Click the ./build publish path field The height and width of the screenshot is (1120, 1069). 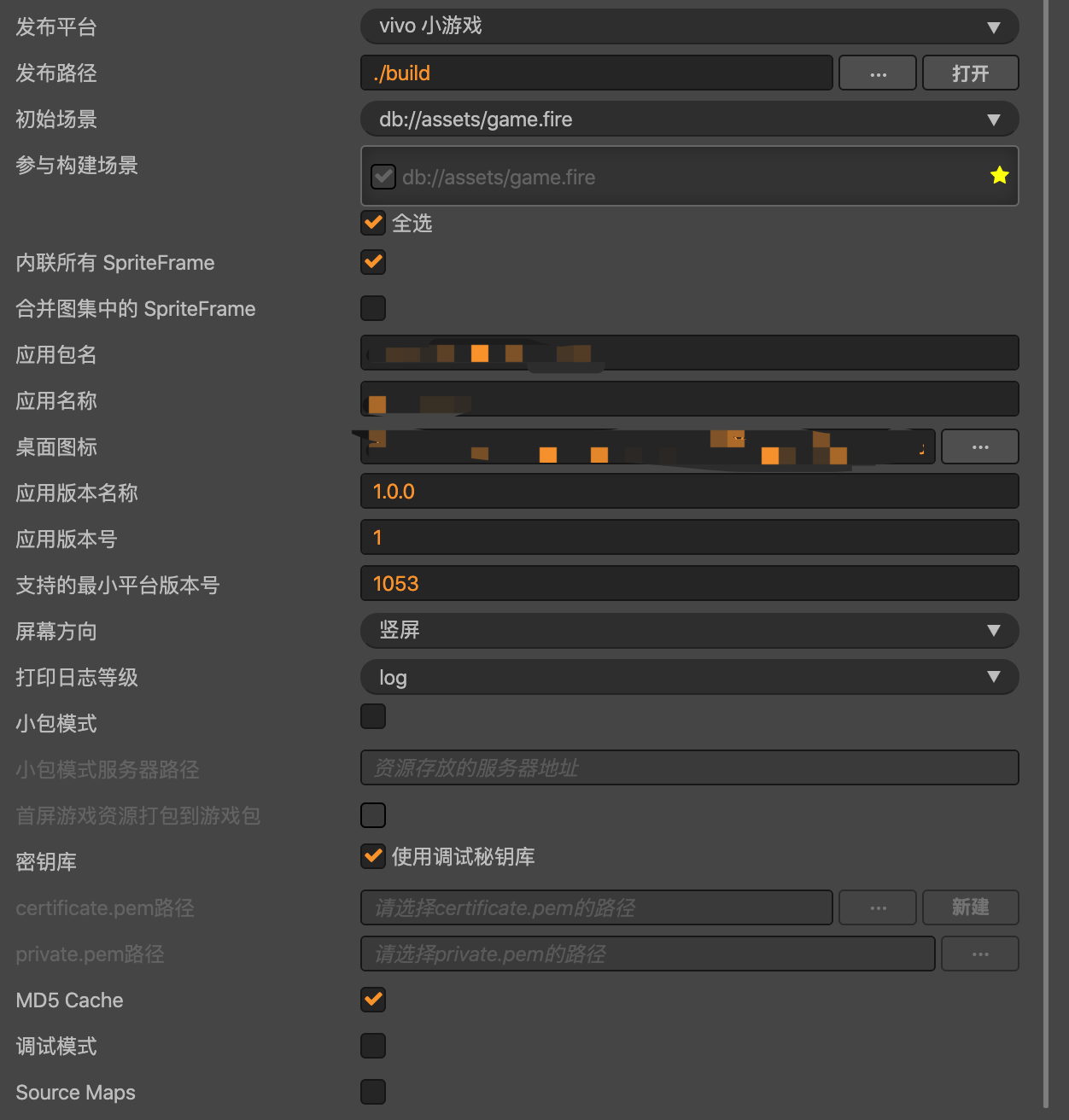tap(596, 73)
